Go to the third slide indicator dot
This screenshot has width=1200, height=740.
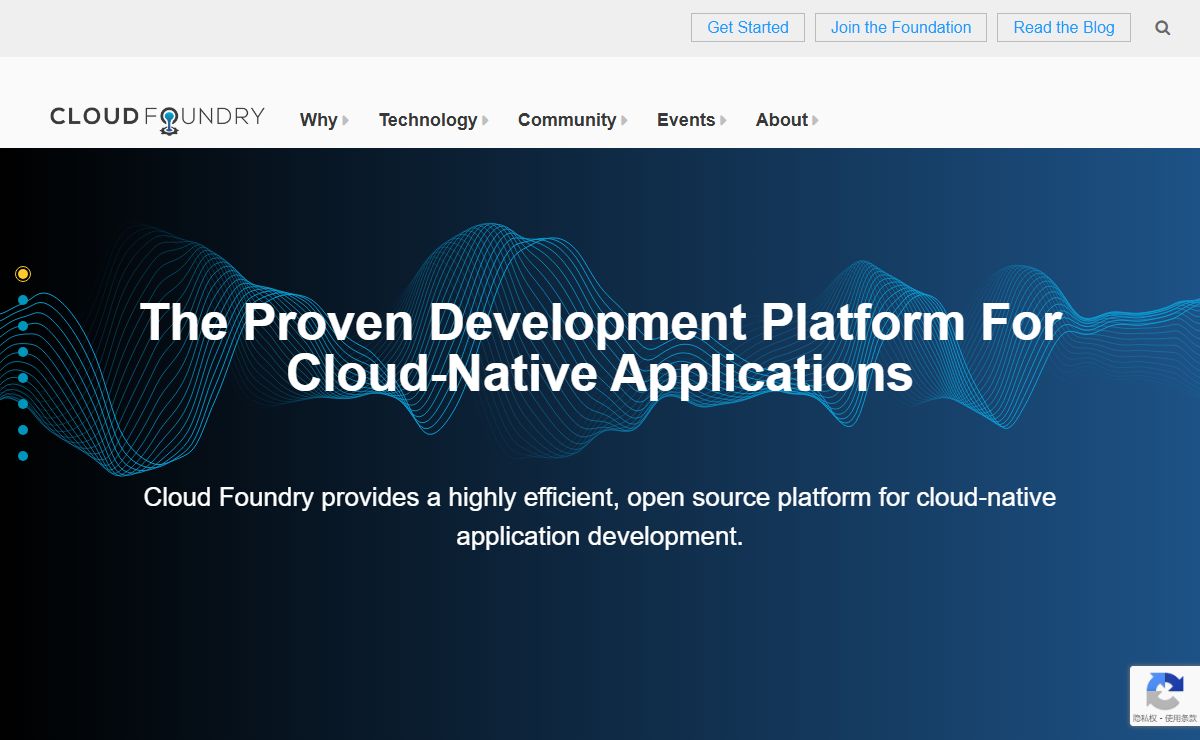pyautogui.click(x=23, y=326)
